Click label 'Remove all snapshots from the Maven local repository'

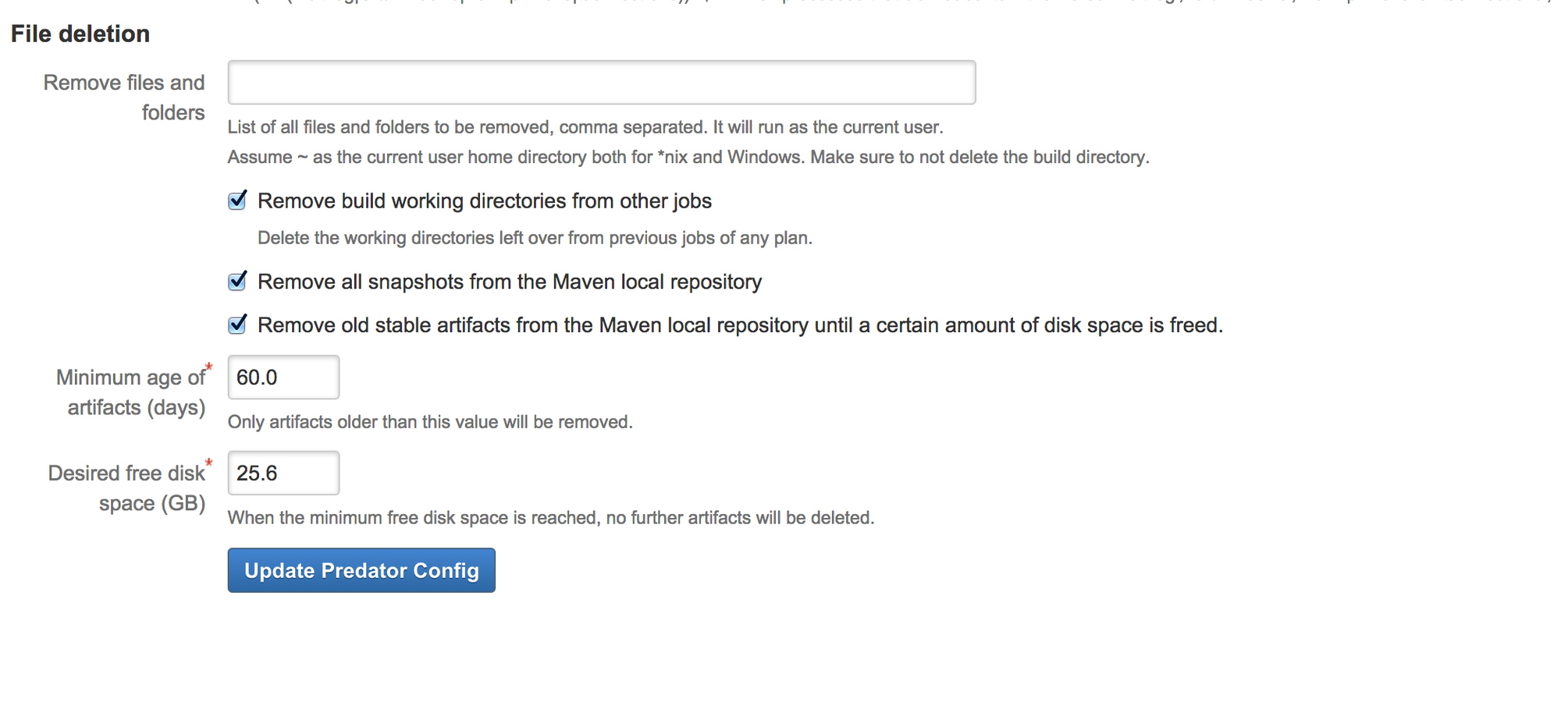[510, 282]
